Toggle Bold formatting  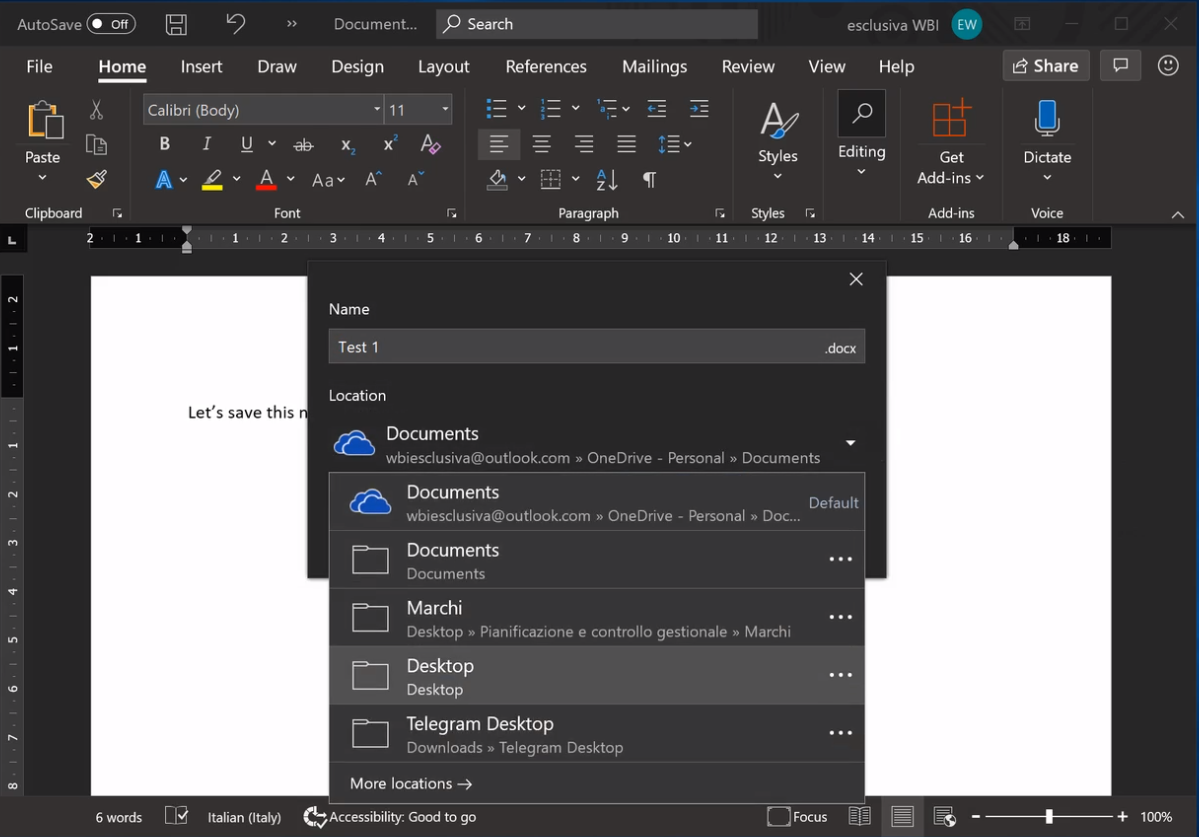pyautogui.click(x=164, y=144)
